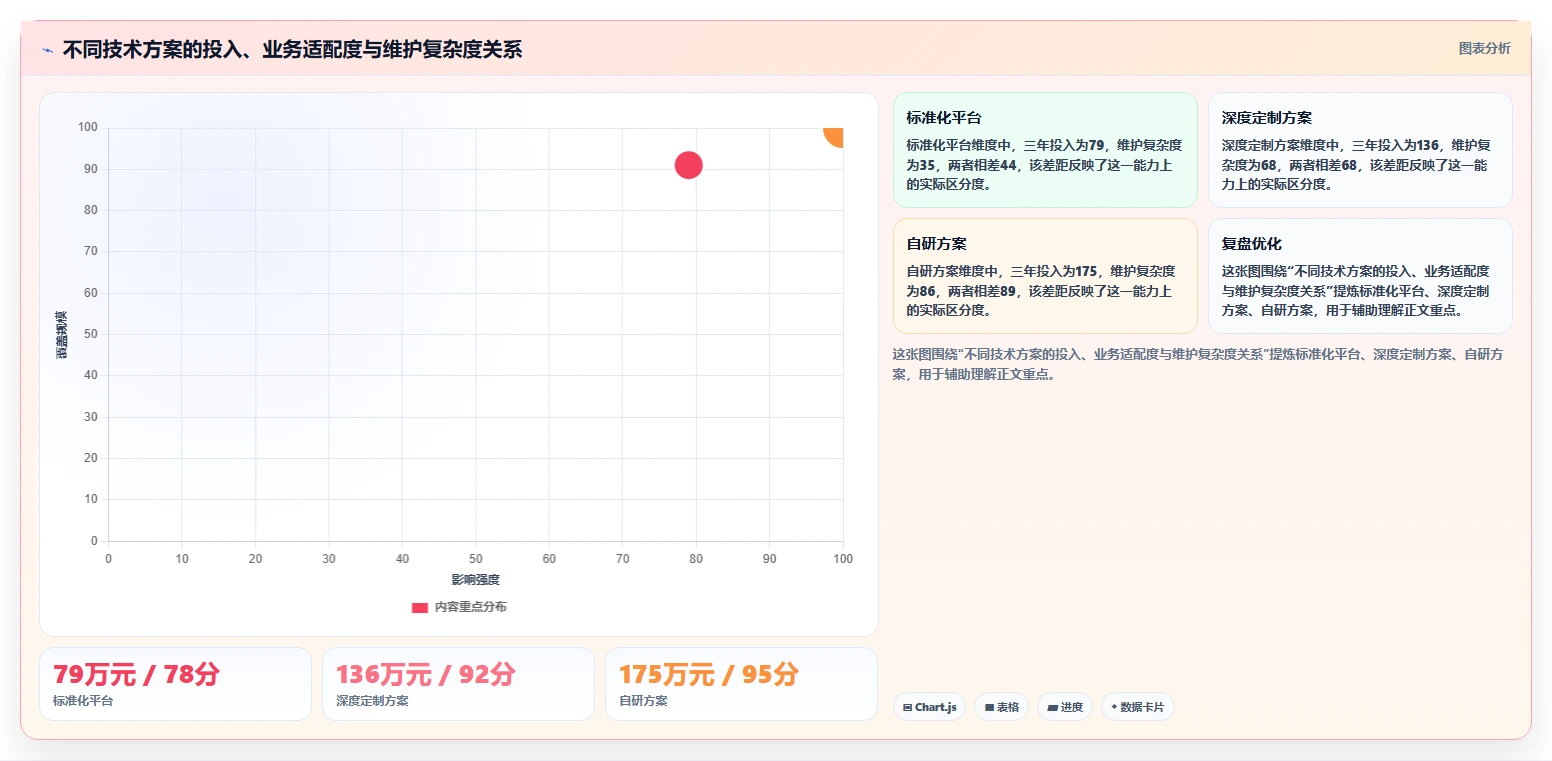The width and height of the screenshot is (1552, 761).
Task: Click the 深度定制方案 card heading
Action: [x=1267, y=118]
